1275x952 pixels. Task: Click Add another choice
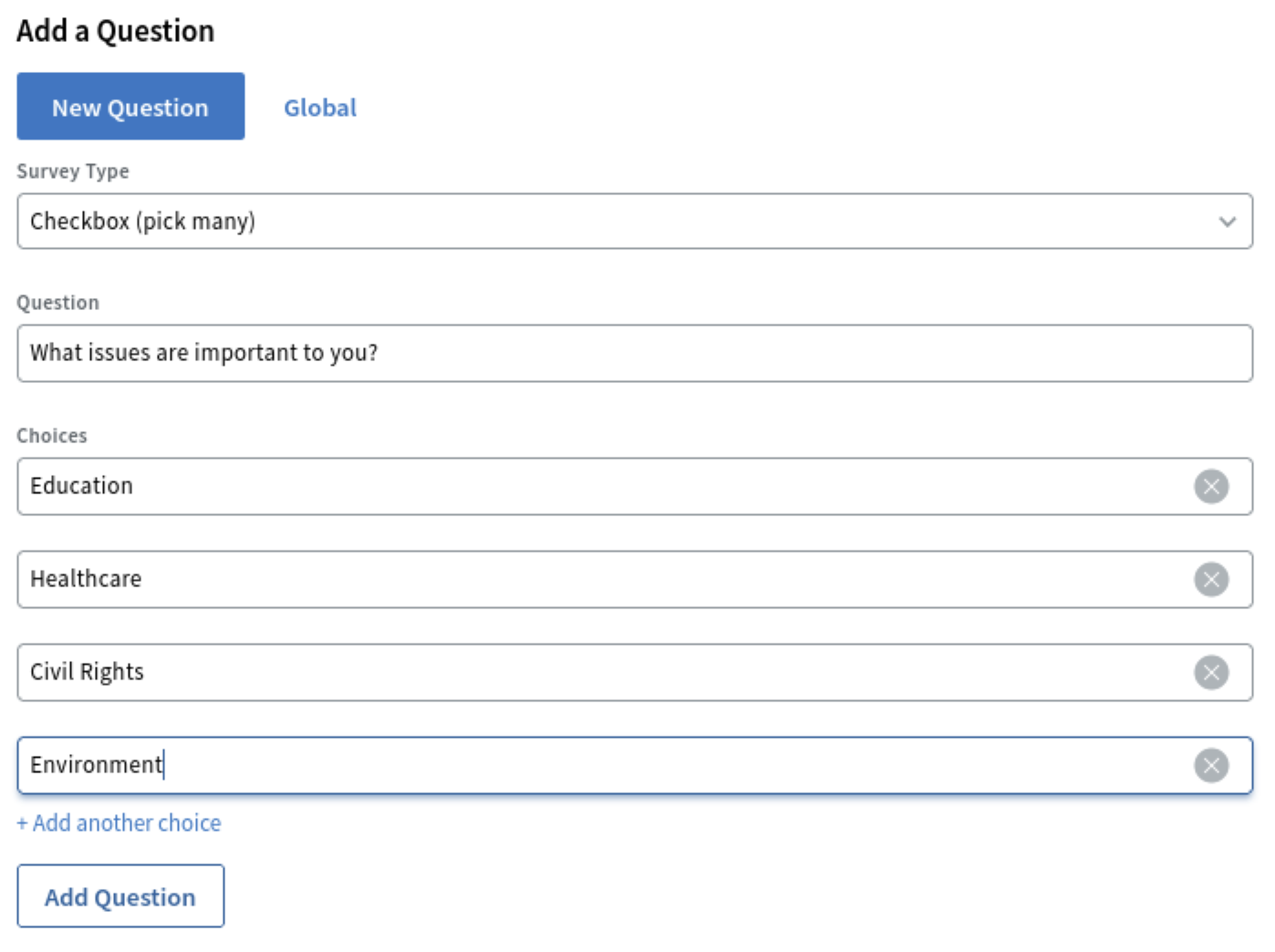[119, 823]
